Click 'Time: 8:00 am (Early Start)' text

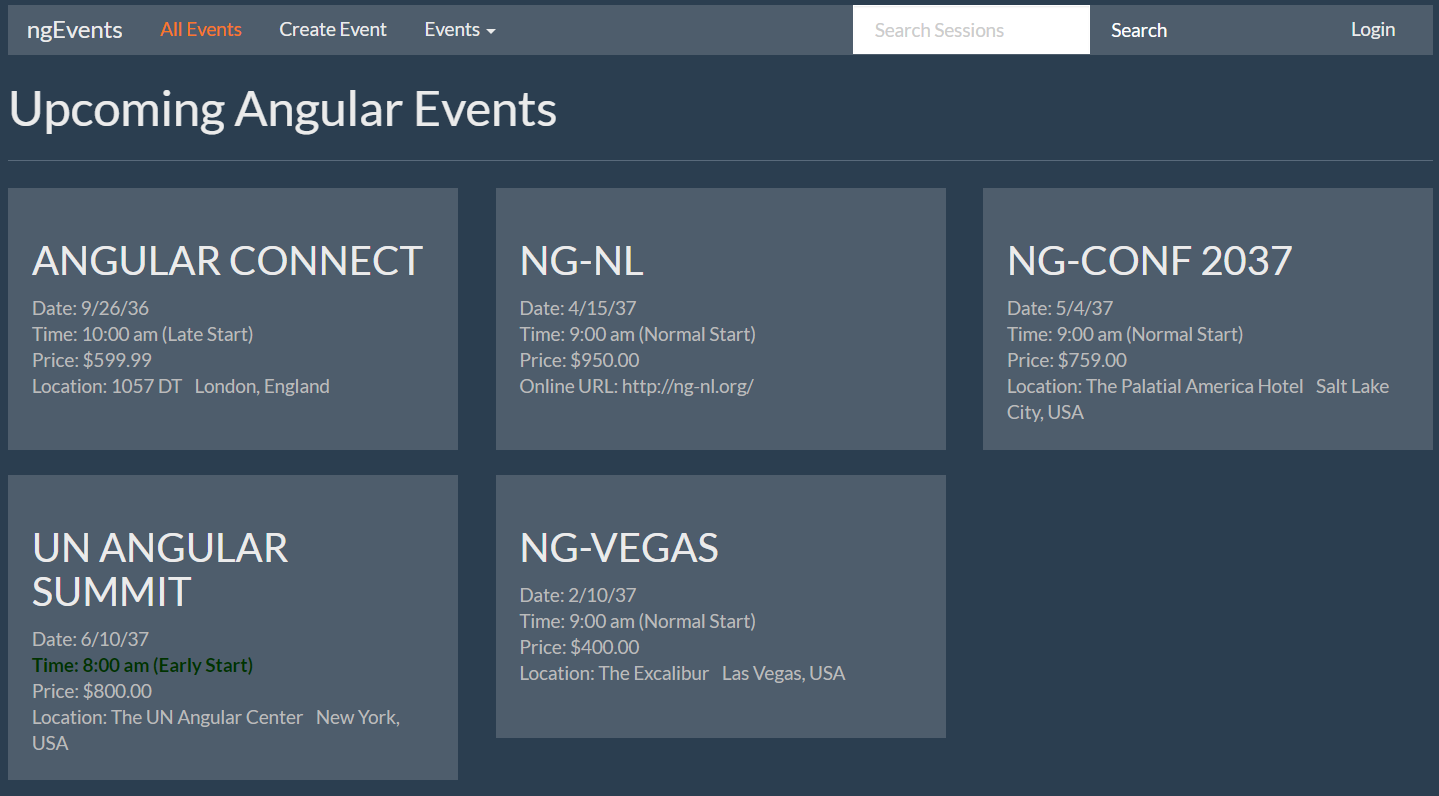point(143,665)
